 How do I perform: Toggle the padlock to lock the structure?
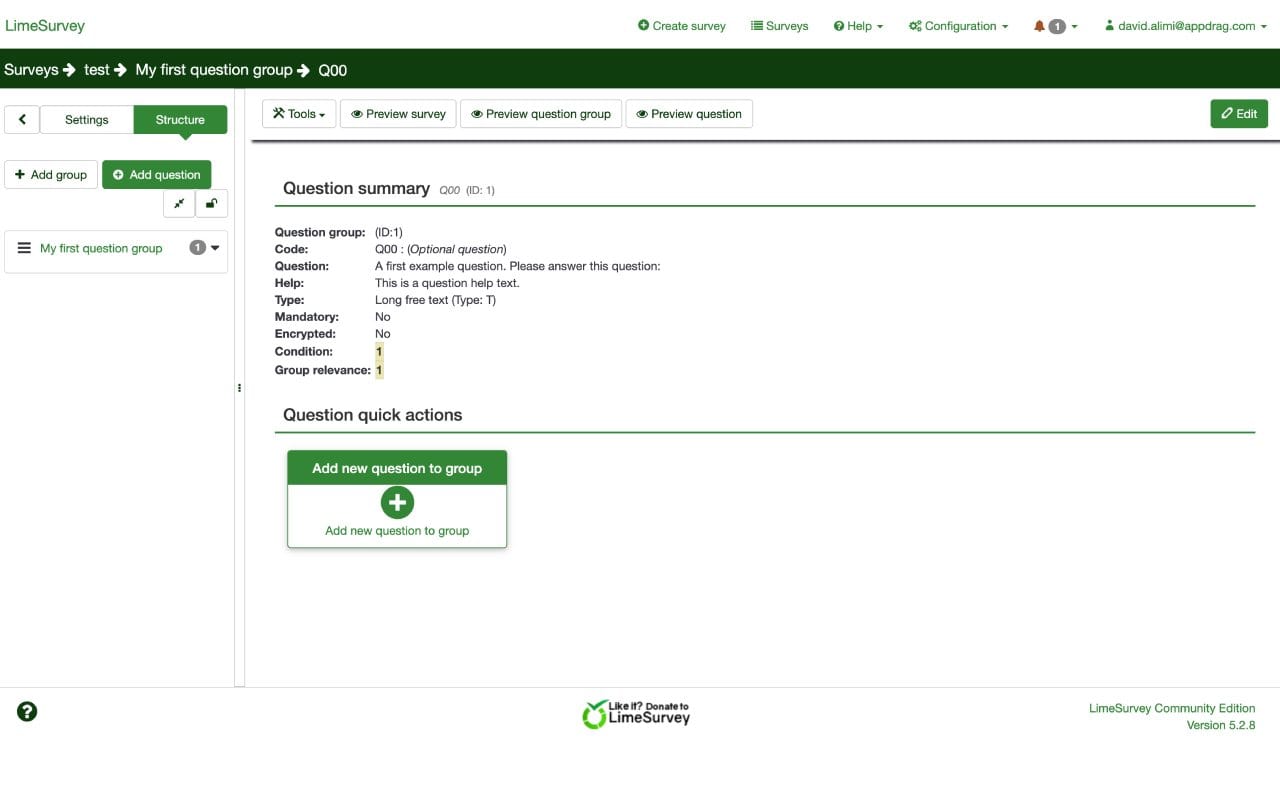[x=211, y=203]
